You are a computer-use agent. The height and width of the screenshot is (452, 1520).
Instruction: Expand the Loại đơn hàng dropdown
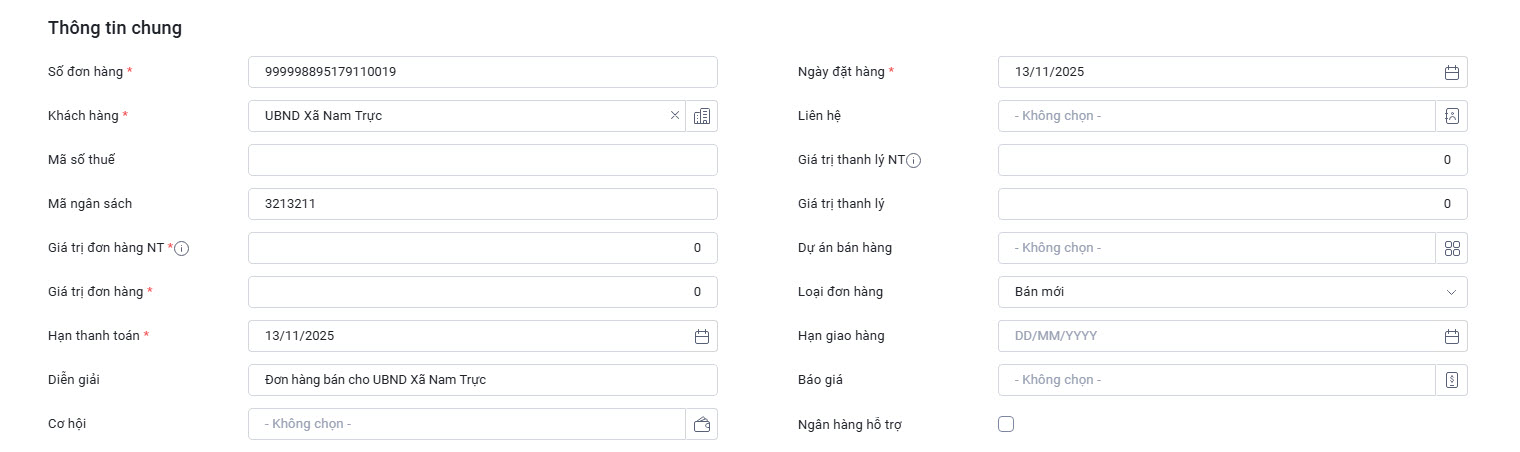1232,292
